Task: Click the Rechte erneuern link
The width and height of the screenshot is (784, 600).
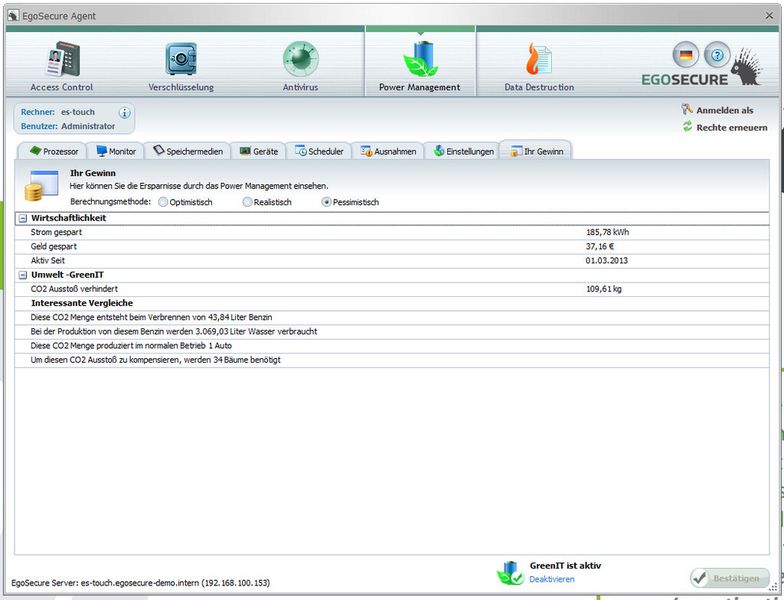Action: [x=732, y=128]
